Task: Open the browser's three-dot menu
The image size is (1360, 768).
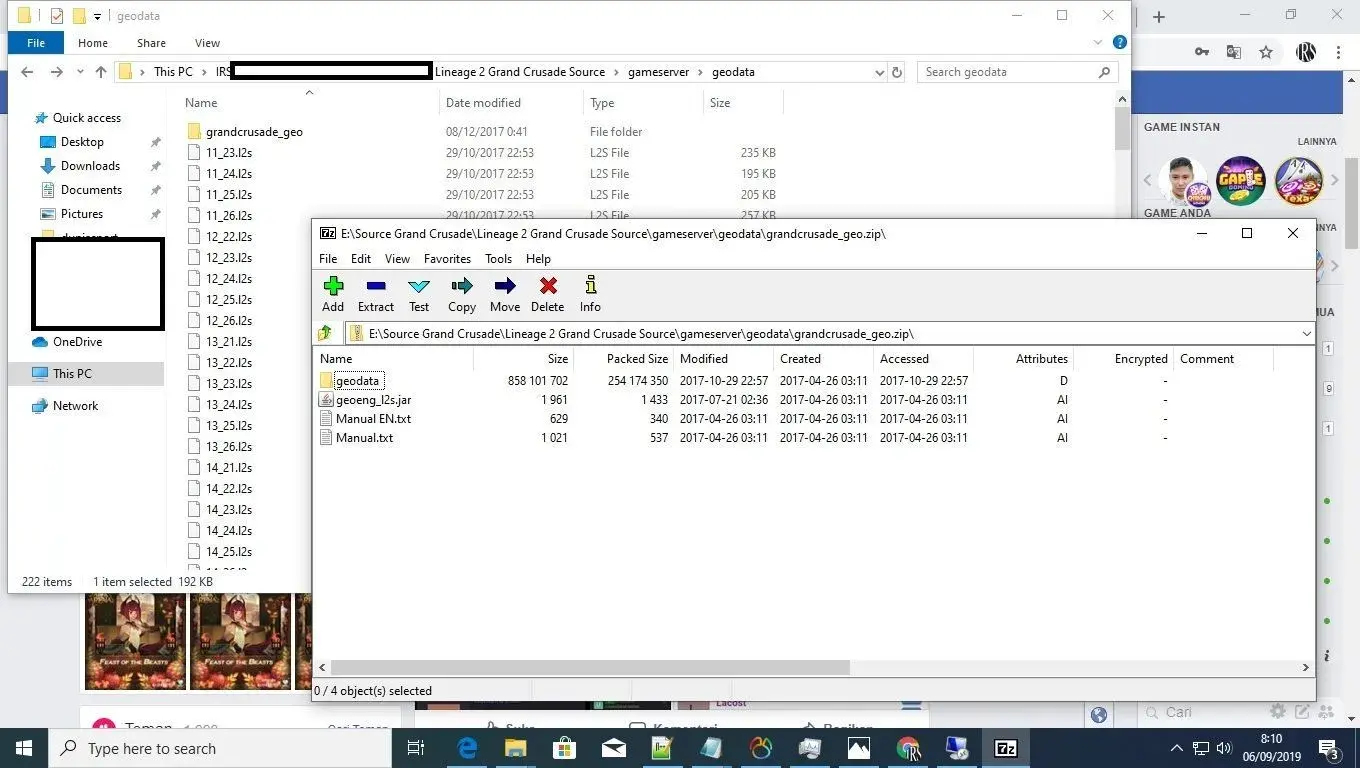Action: (x=1338, y=52)
